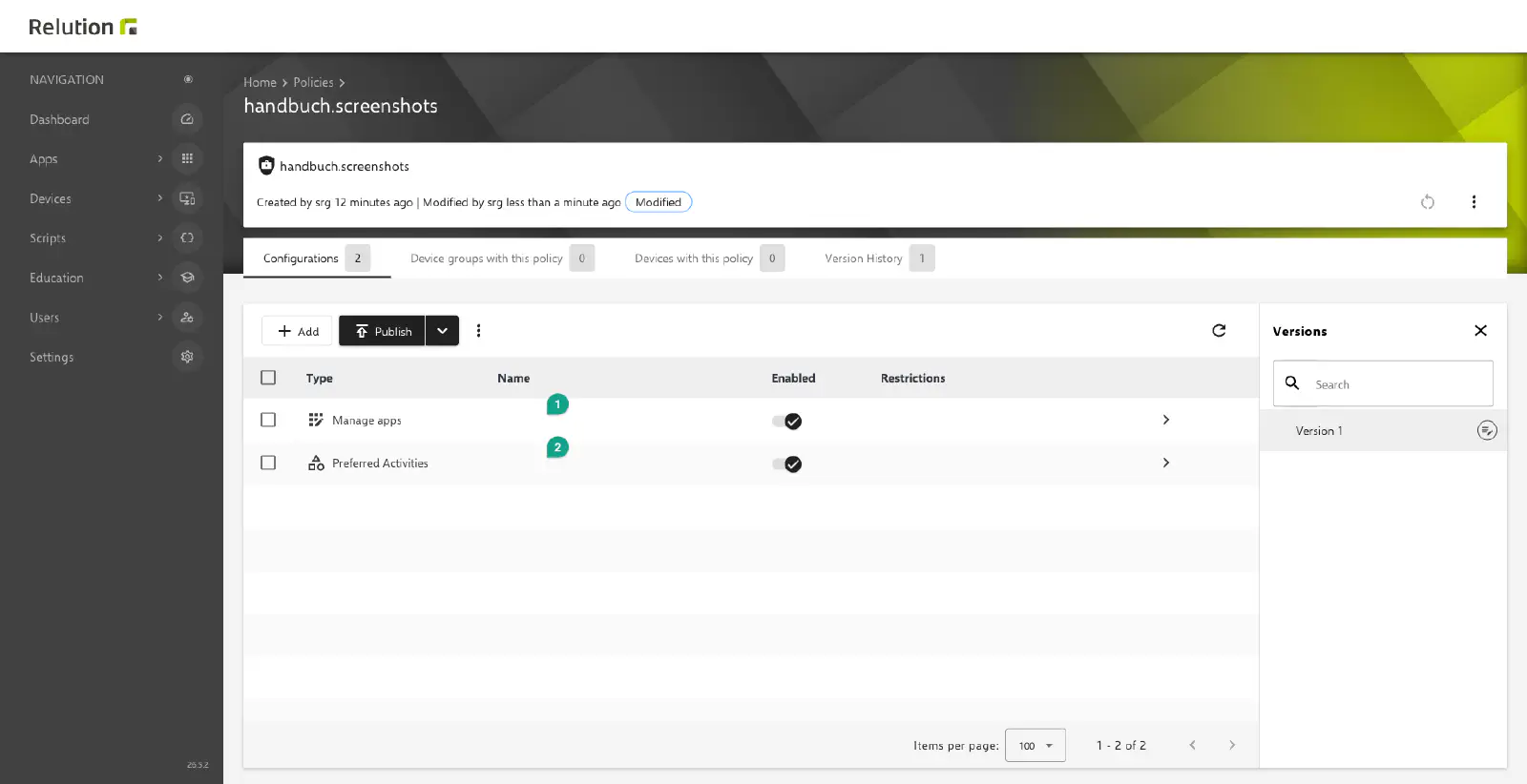Select Version 1 in the Versions list

point(1383,431)
